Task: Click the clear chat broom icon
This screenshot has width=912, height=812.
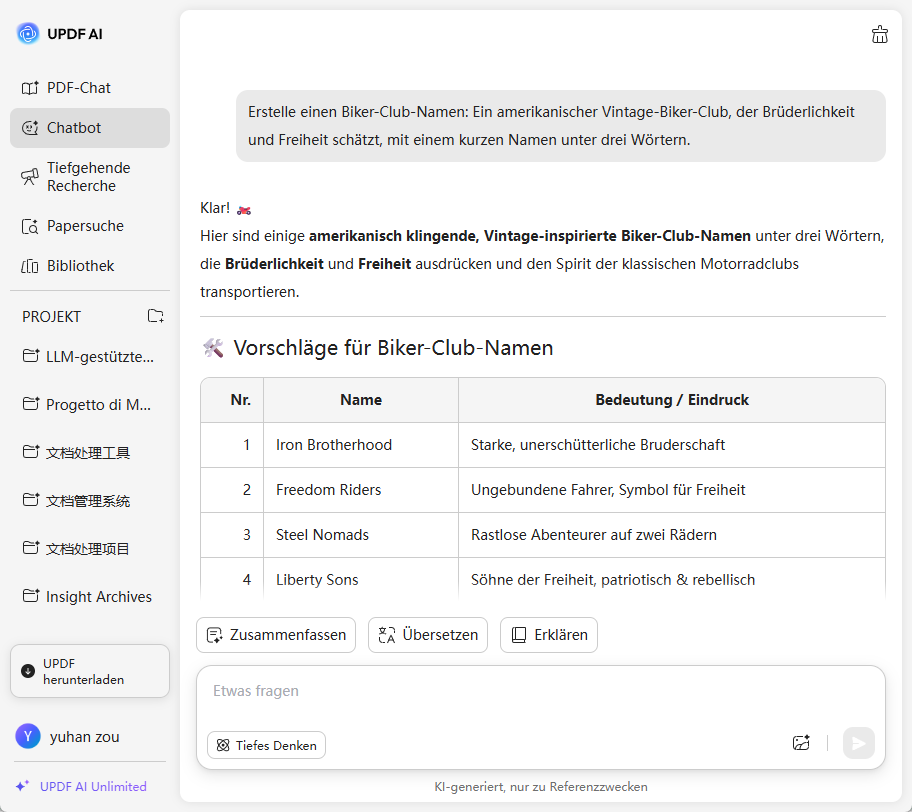Action: point(880,35)
